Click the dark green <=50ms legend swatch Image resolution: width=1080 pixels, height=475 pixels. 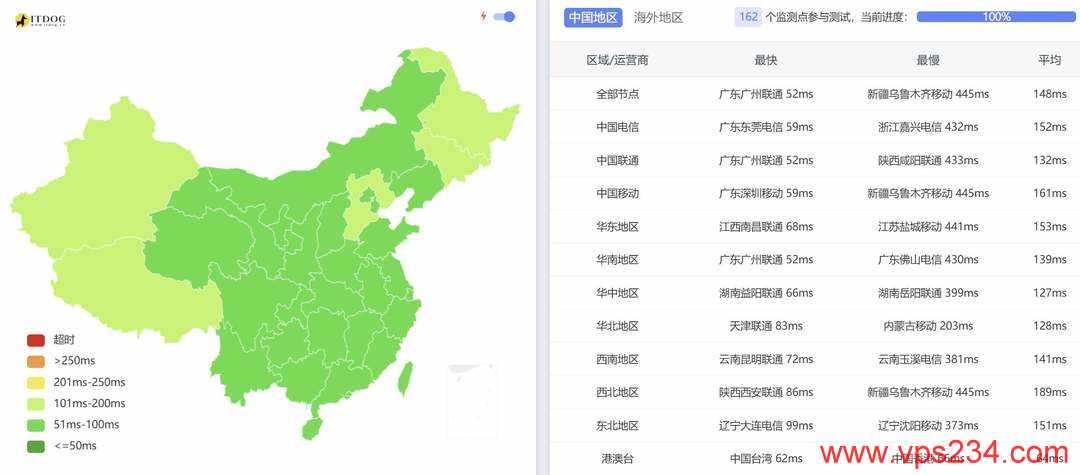pos(36,447)
